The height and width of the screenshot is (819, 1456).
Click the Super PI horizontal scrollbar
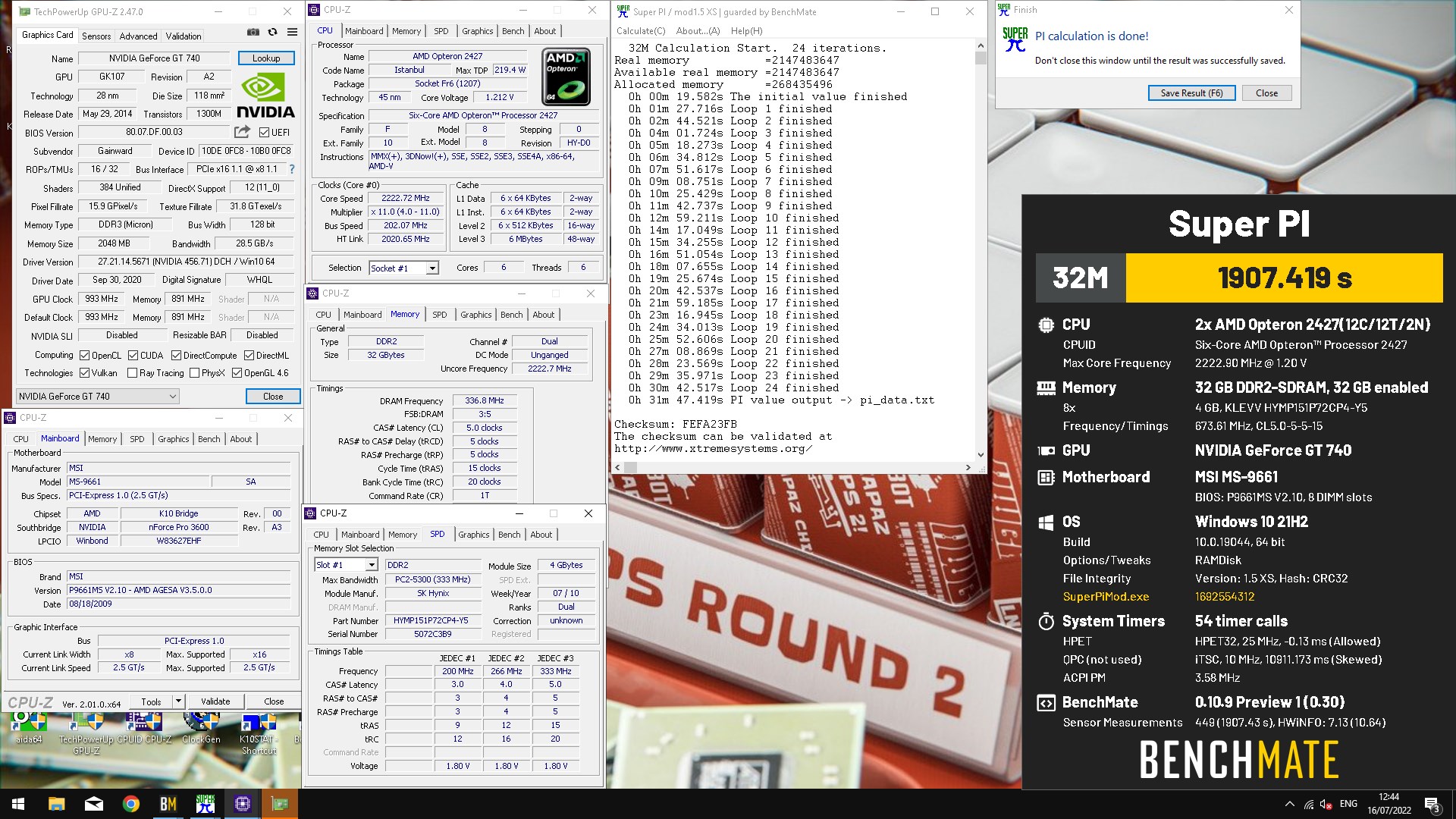click(792, 467)
